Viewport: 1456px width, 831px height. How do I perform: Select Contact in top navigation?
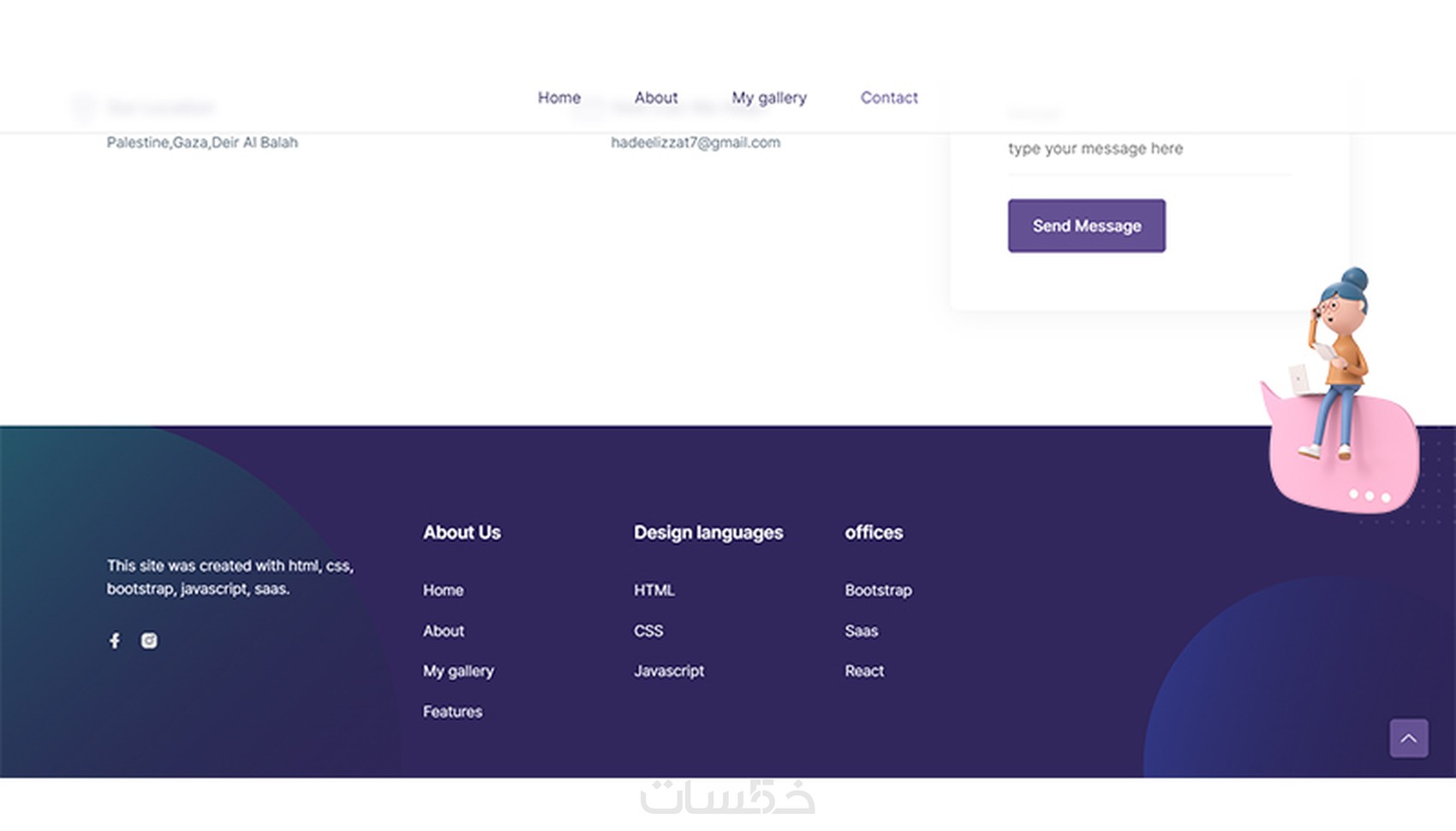pyautogui.click(x=889, y=98)
